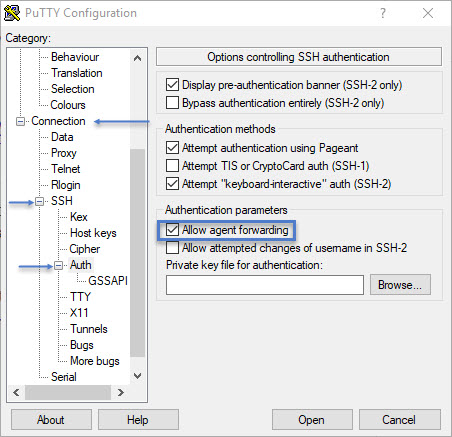Image resolution: width=452 pixels, height=437 pixels.
Task: Open the Host keys category
Action: click(93, 233)
